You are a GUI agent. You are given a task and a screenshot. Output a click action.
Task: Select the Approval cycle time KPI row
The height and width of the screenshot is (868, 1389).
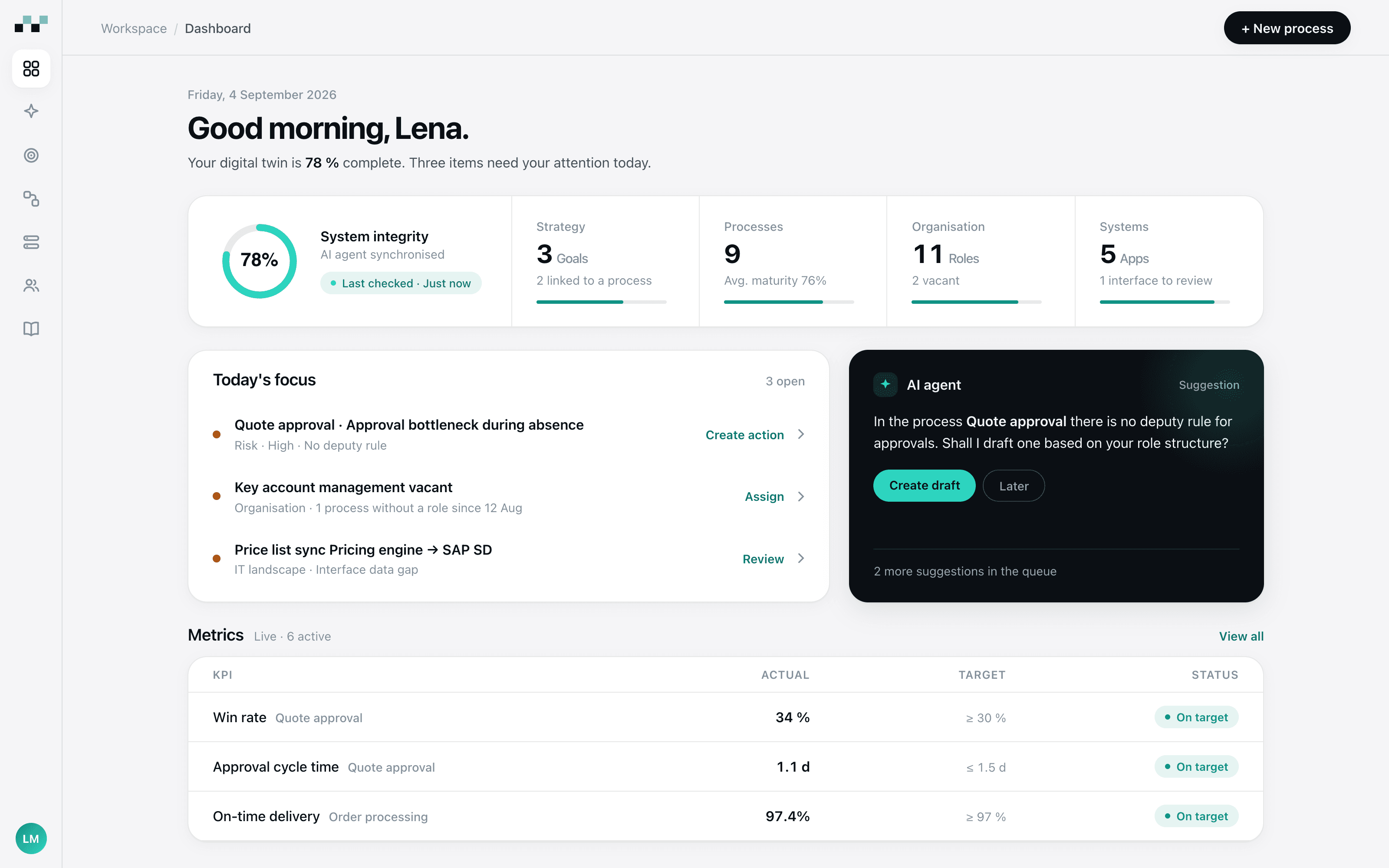click(x=725, y=766)
